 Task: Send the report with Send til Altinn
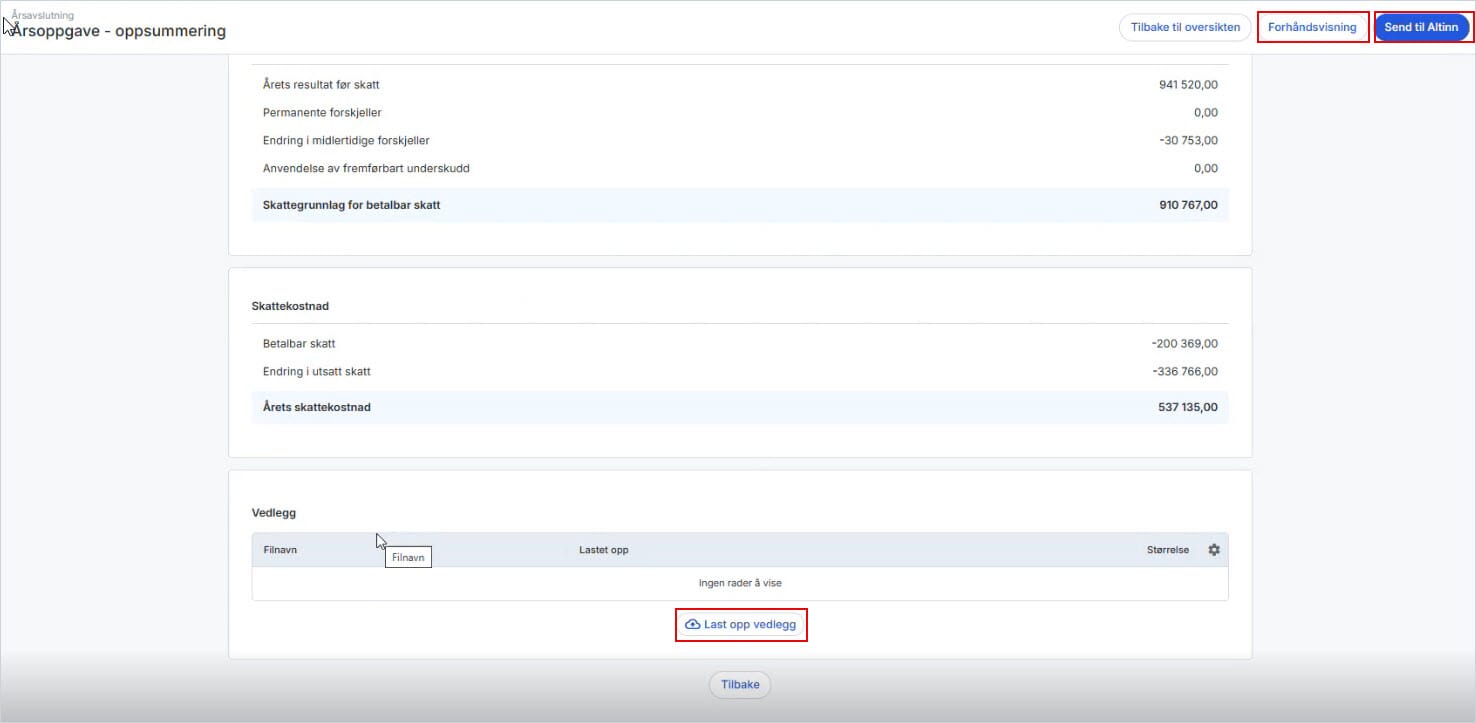tap(1421, 27)
